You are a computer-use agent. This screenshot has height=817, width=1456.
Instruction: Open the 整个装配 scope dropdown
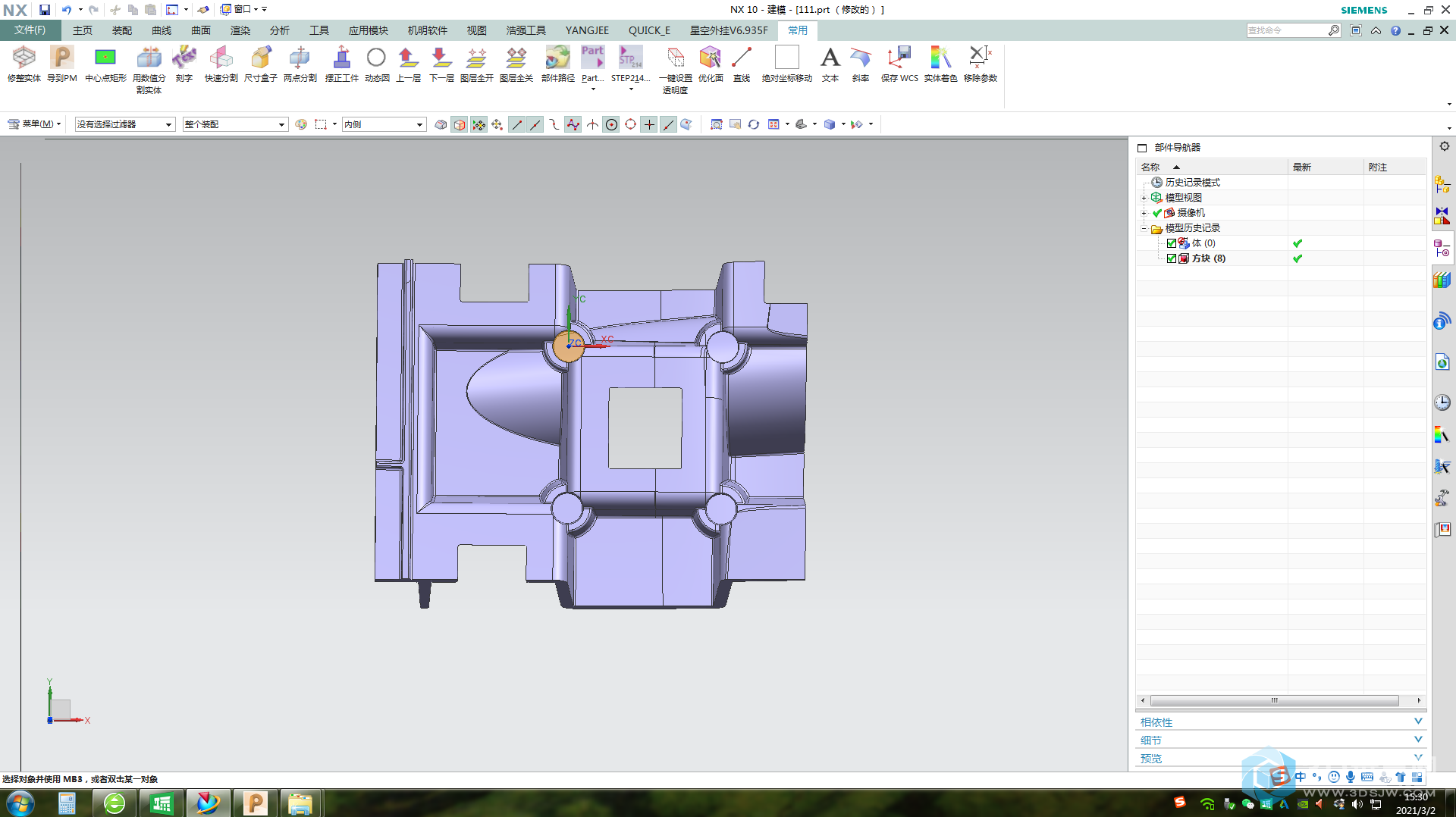235,124
